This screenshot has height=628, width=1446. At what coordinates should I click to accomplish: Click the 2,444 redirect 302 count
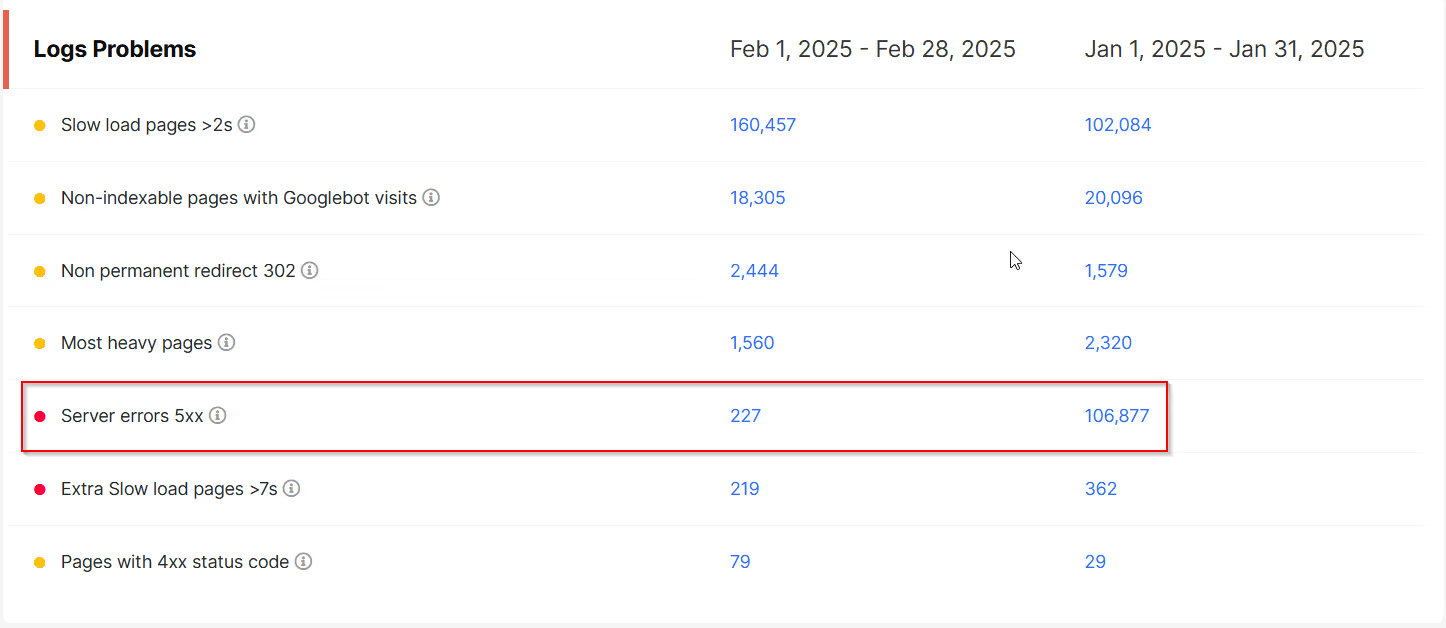coord(754,271)
